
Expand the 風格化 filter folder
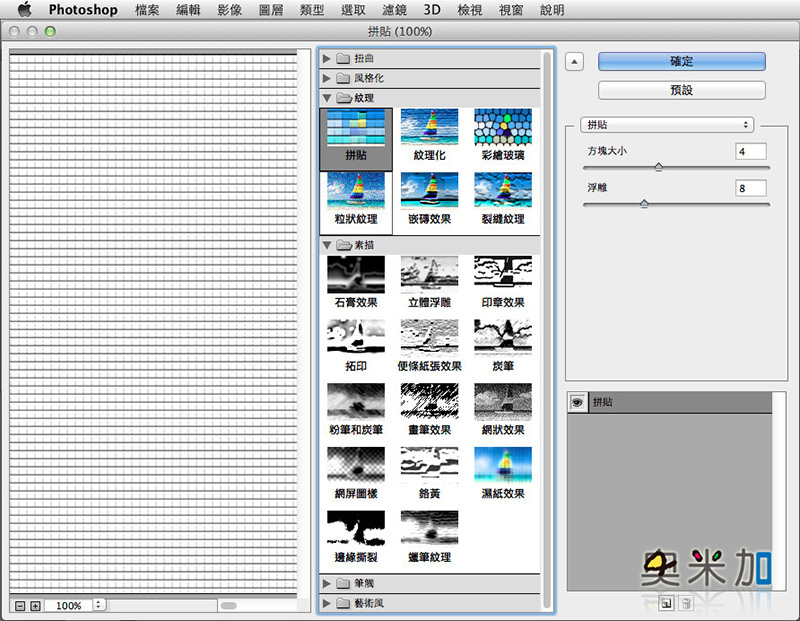click(x=327, y=79)
